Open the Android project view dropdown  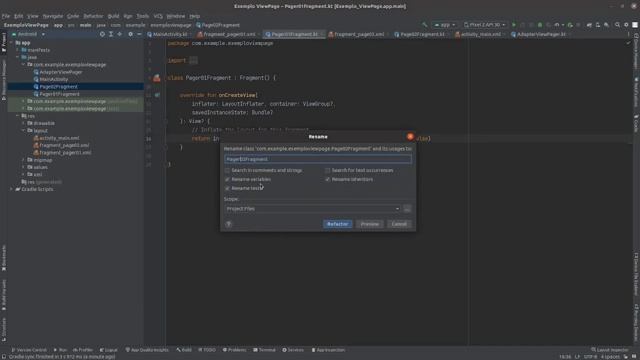[28, 34]
